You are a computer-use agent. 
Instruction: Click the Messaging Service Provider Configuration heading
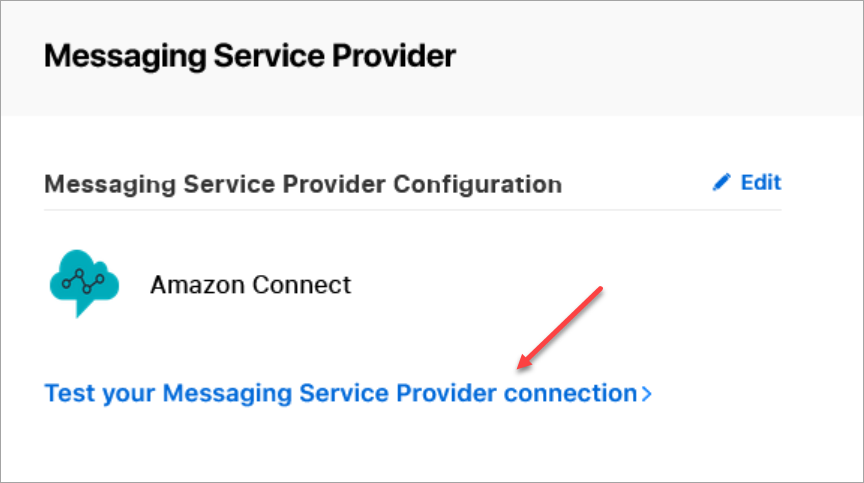(x=302, y=184)
